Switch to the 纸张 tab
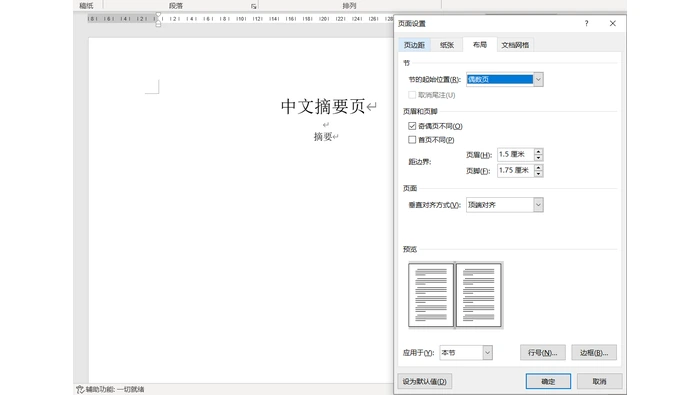This screenshot has height=395, width=700. coord(446,45)
